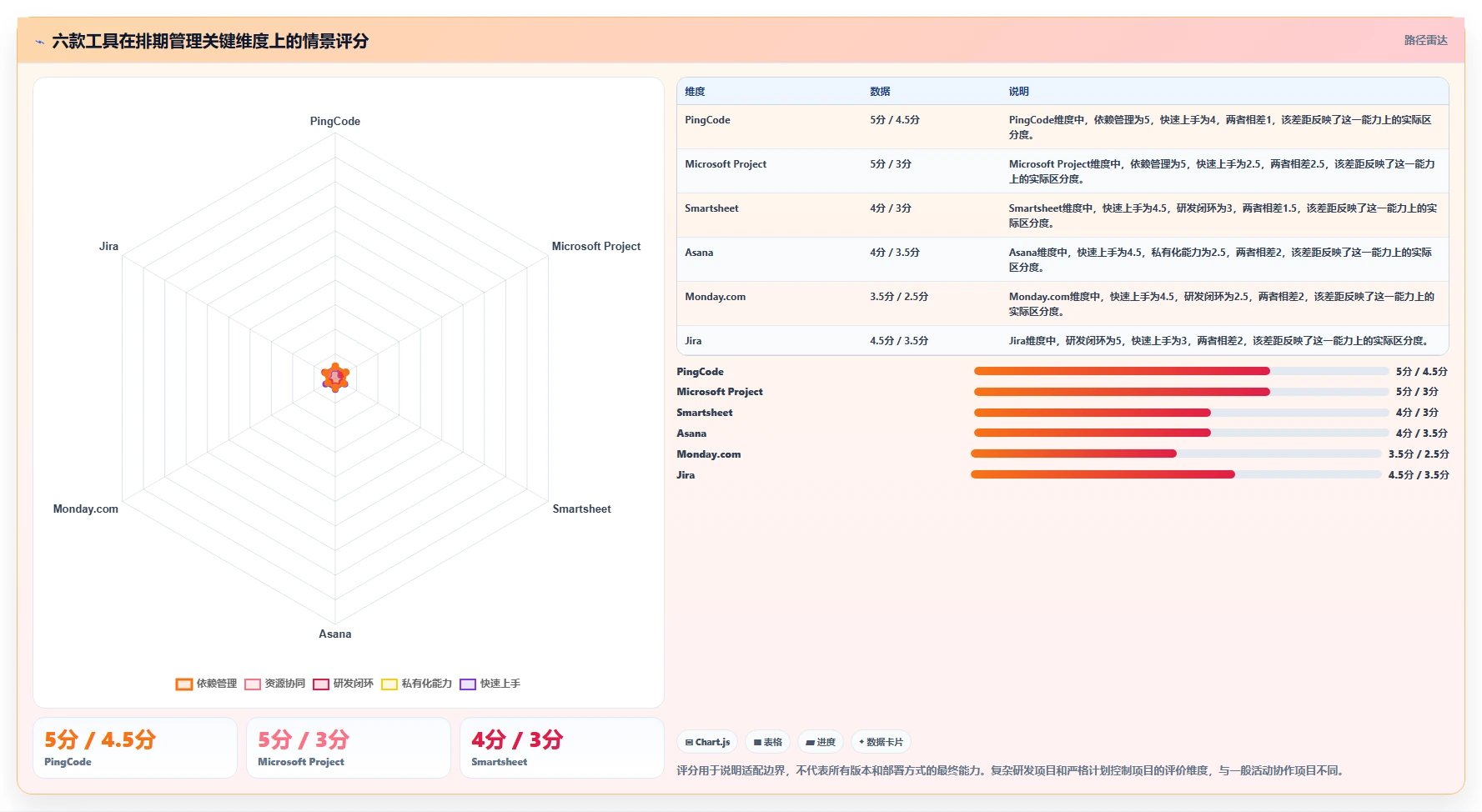Click the description starting PingCode维度中
The image size is (1482, 812).
(1220, 127)
